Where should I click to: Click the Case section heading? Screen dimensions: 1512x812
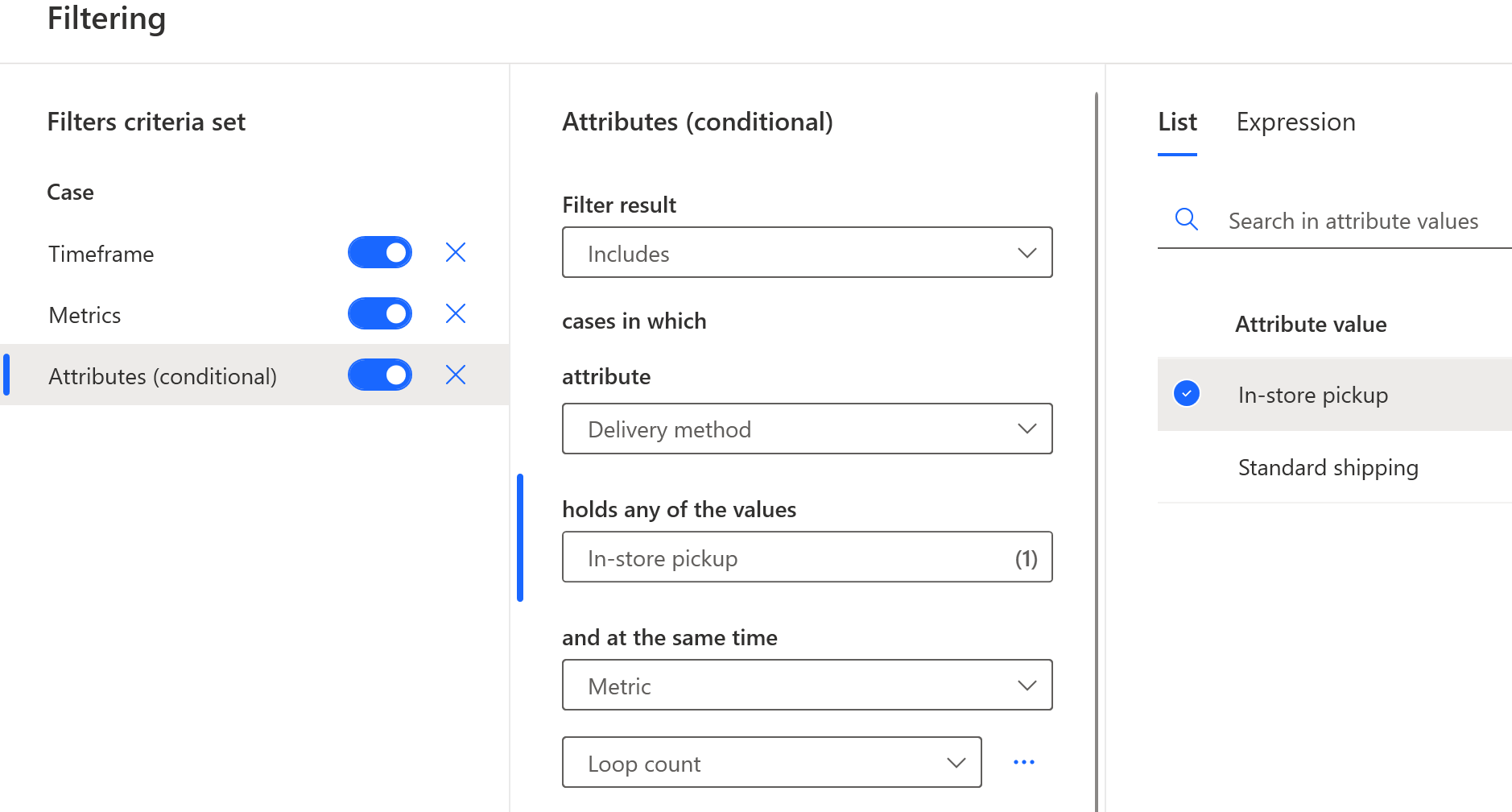coord(70,193)
